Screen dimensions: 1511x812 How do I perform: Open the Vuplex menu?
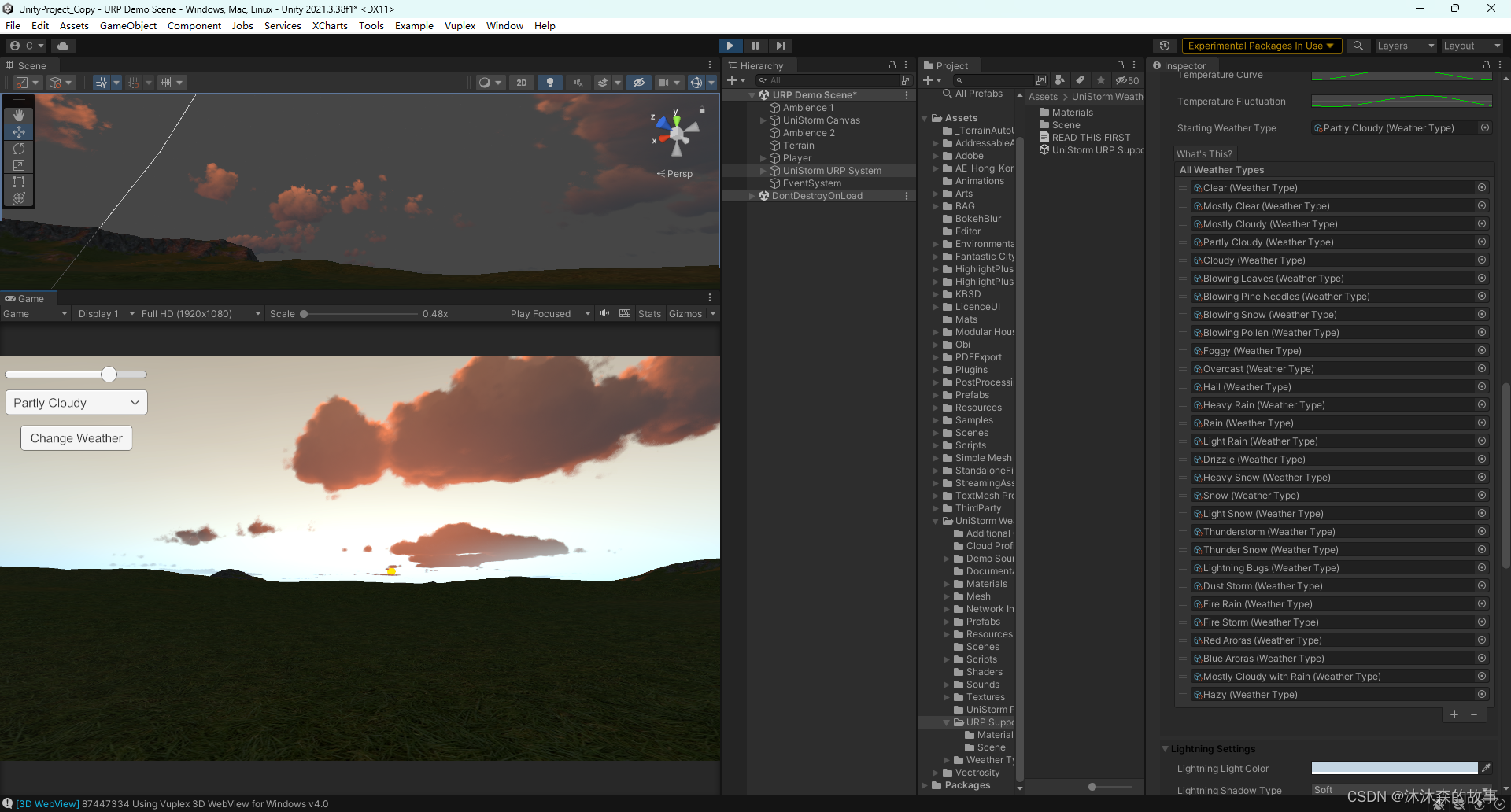coord(460,26)
